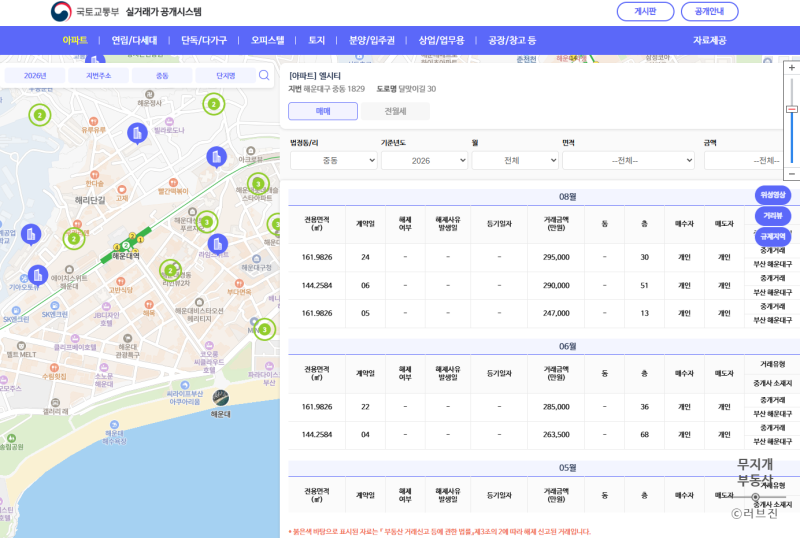Select 분양/입주권 in the top menu
Screen dimensions: 800x538
point(372,40)
